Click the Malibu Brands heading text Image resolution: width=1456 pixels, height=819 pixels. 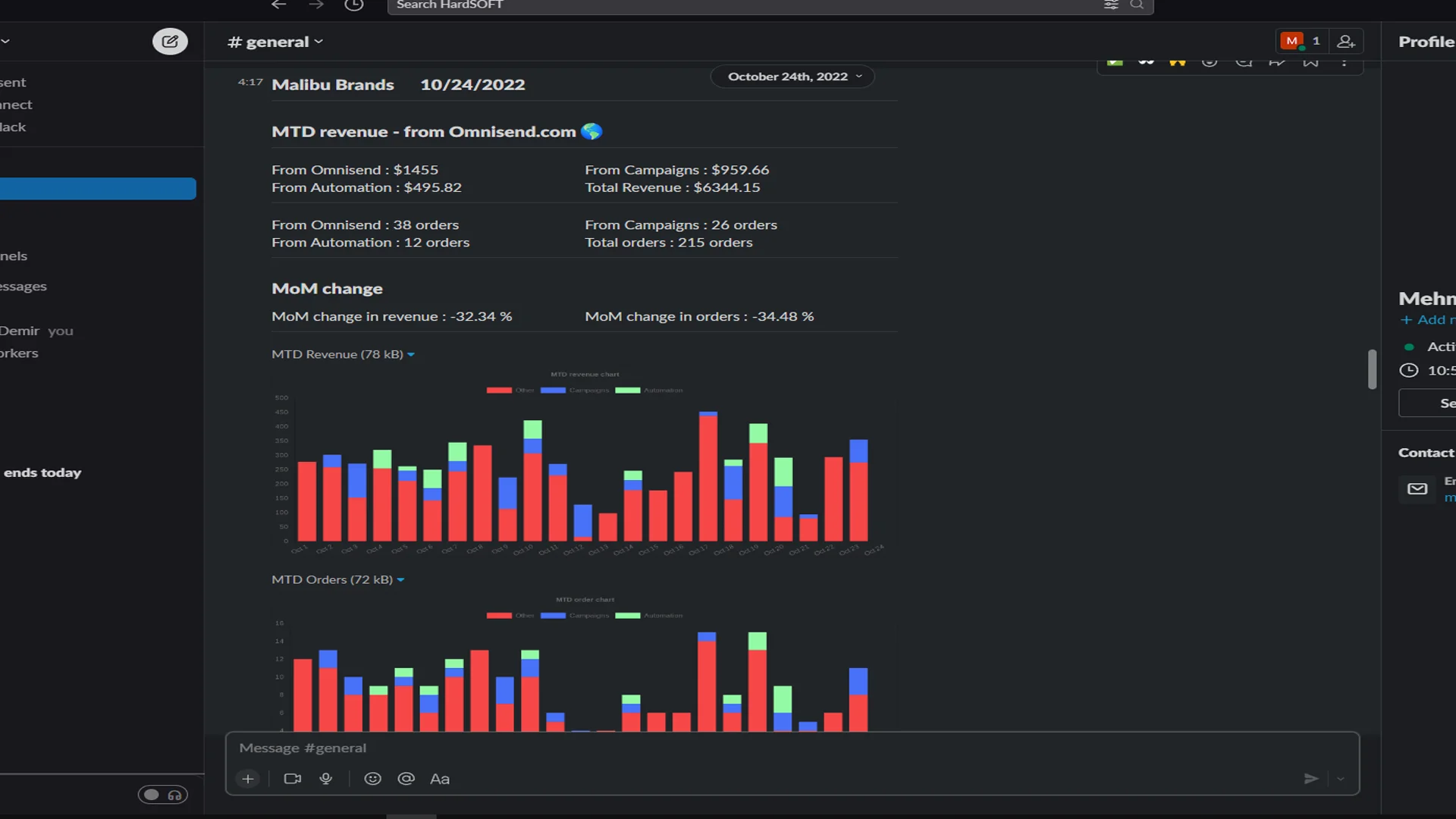click(x=333, y=85)
